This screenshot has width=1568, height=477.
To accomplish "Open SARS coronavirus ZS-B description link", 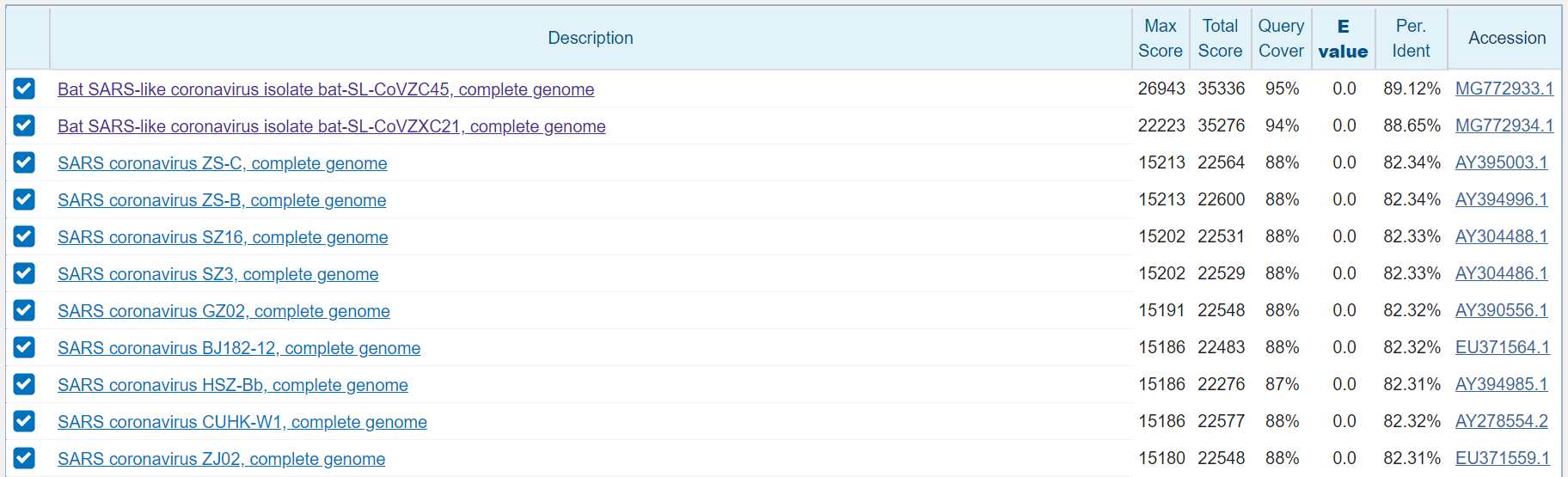I will 222,200.
